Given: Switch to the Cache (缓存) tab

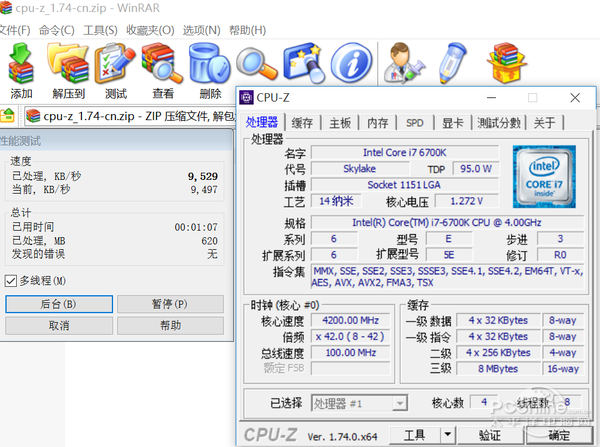Looking at the screenshot, I should tap(302, 123).
